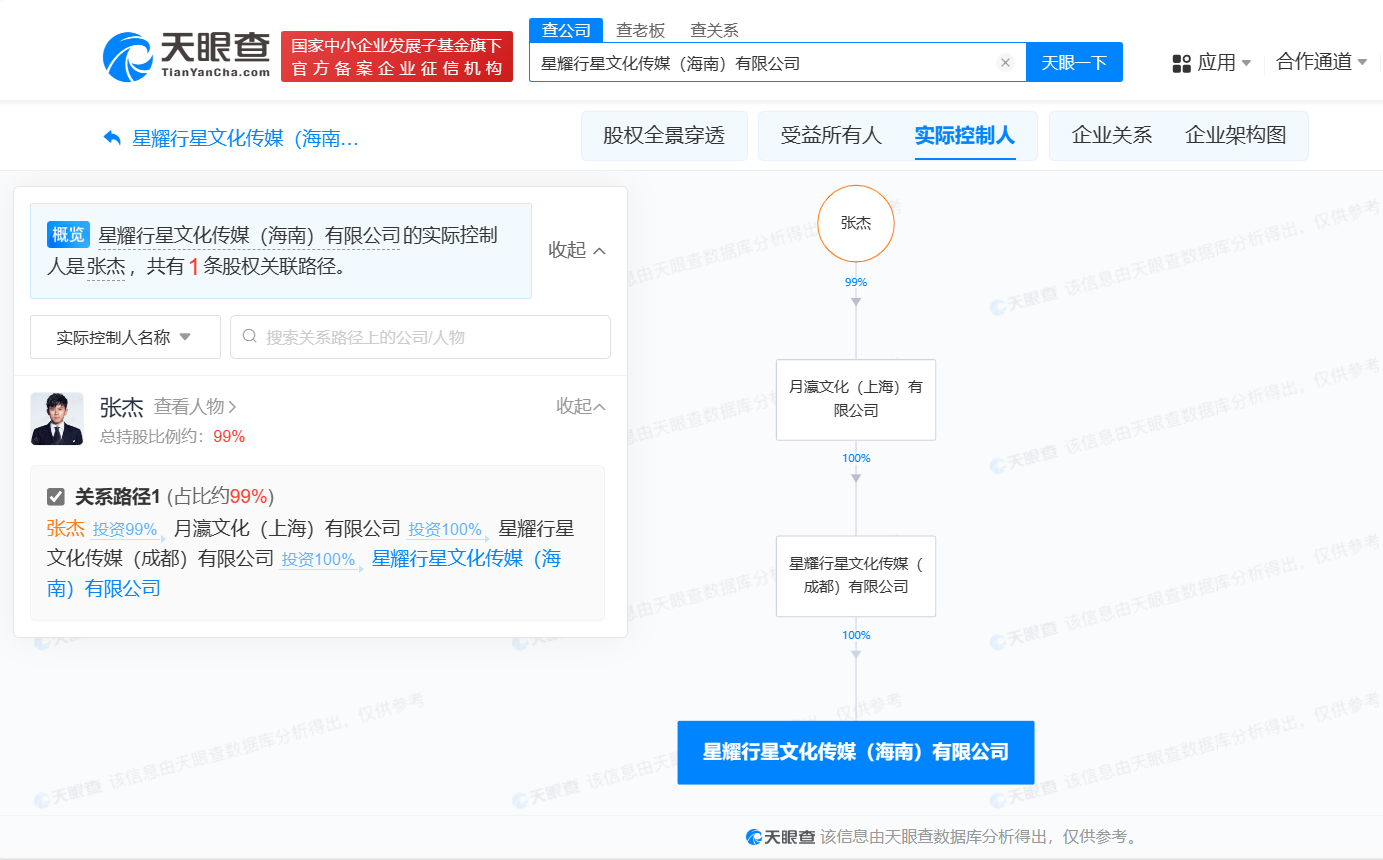The image size is (1383, 860).
Task: Click the 张杰 name heading in panel
Action: pos(122,407)
